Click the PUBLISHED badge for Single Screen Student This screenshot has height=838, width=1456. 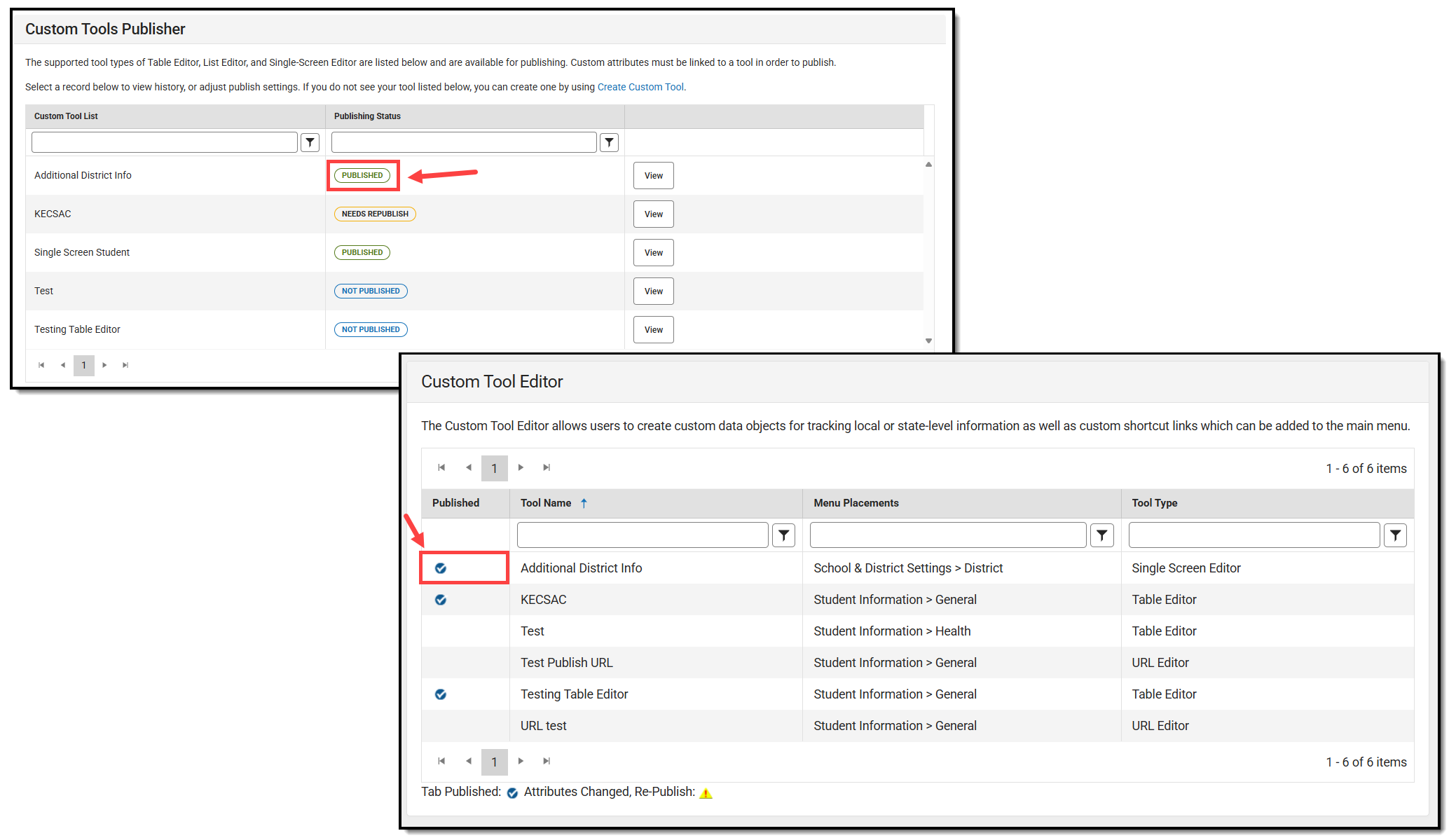(362, 252)
